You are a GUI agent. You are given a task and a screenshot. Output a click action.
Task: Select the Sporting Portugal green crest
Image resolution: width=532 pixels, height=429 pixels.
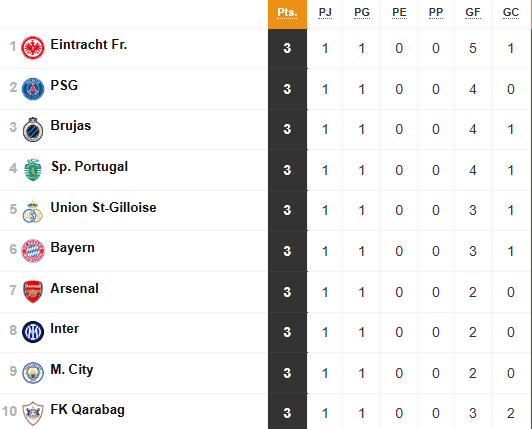33,170
